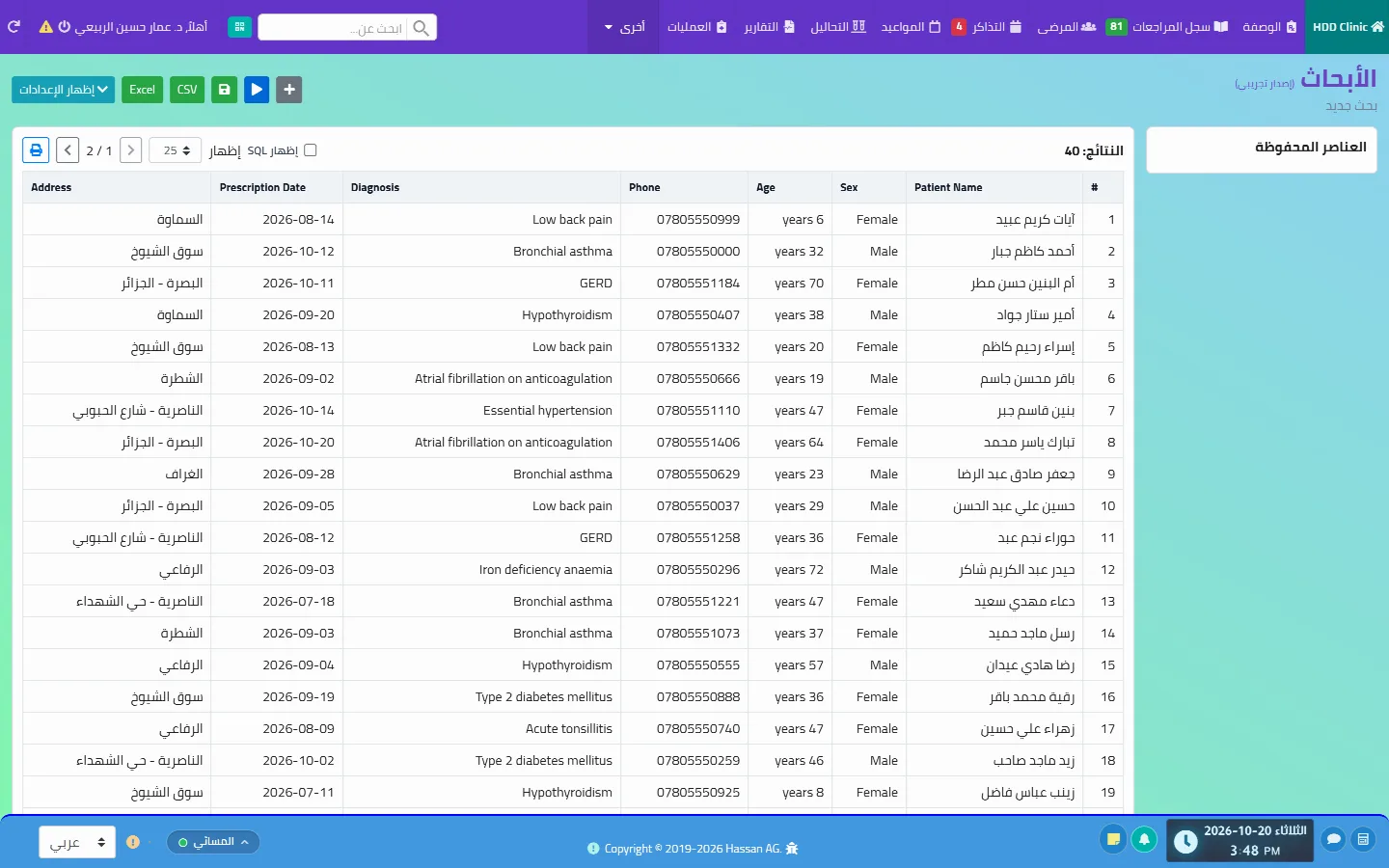Click the magnifier search icon
The height and width of the screenshot is (868, 1389).
click(x=422, y=28)
